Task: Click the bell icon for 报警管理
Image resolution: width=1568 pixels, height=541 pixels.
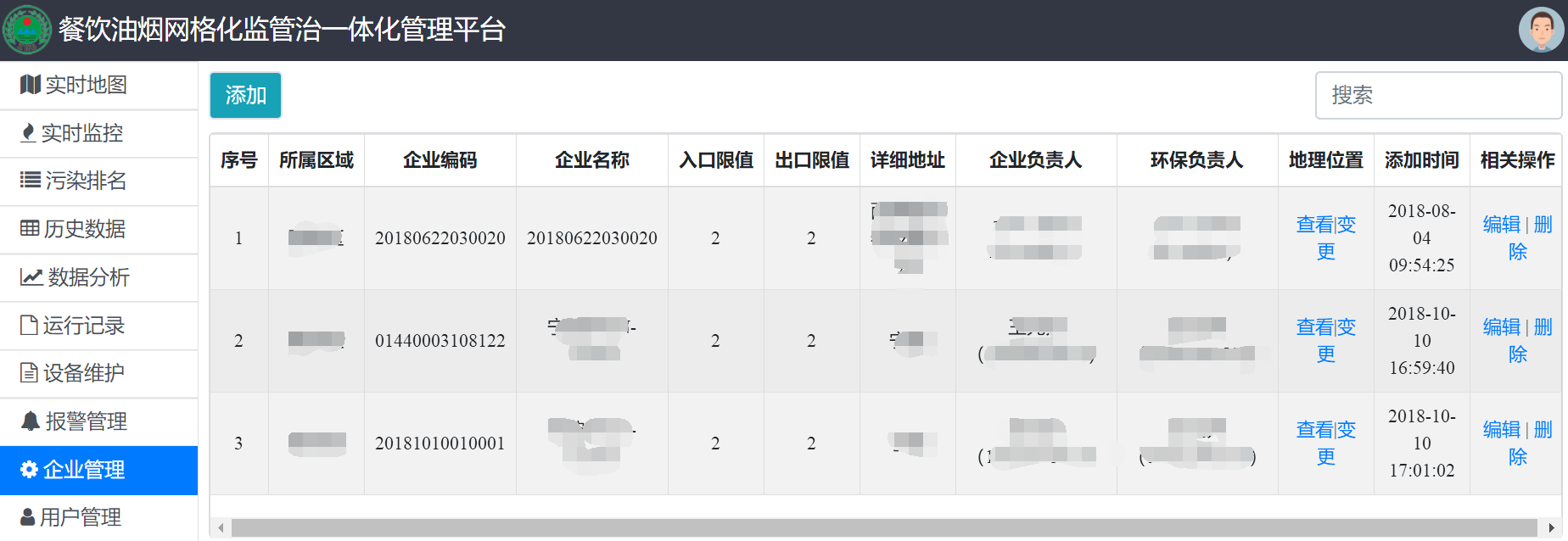Action: (31, 421)
